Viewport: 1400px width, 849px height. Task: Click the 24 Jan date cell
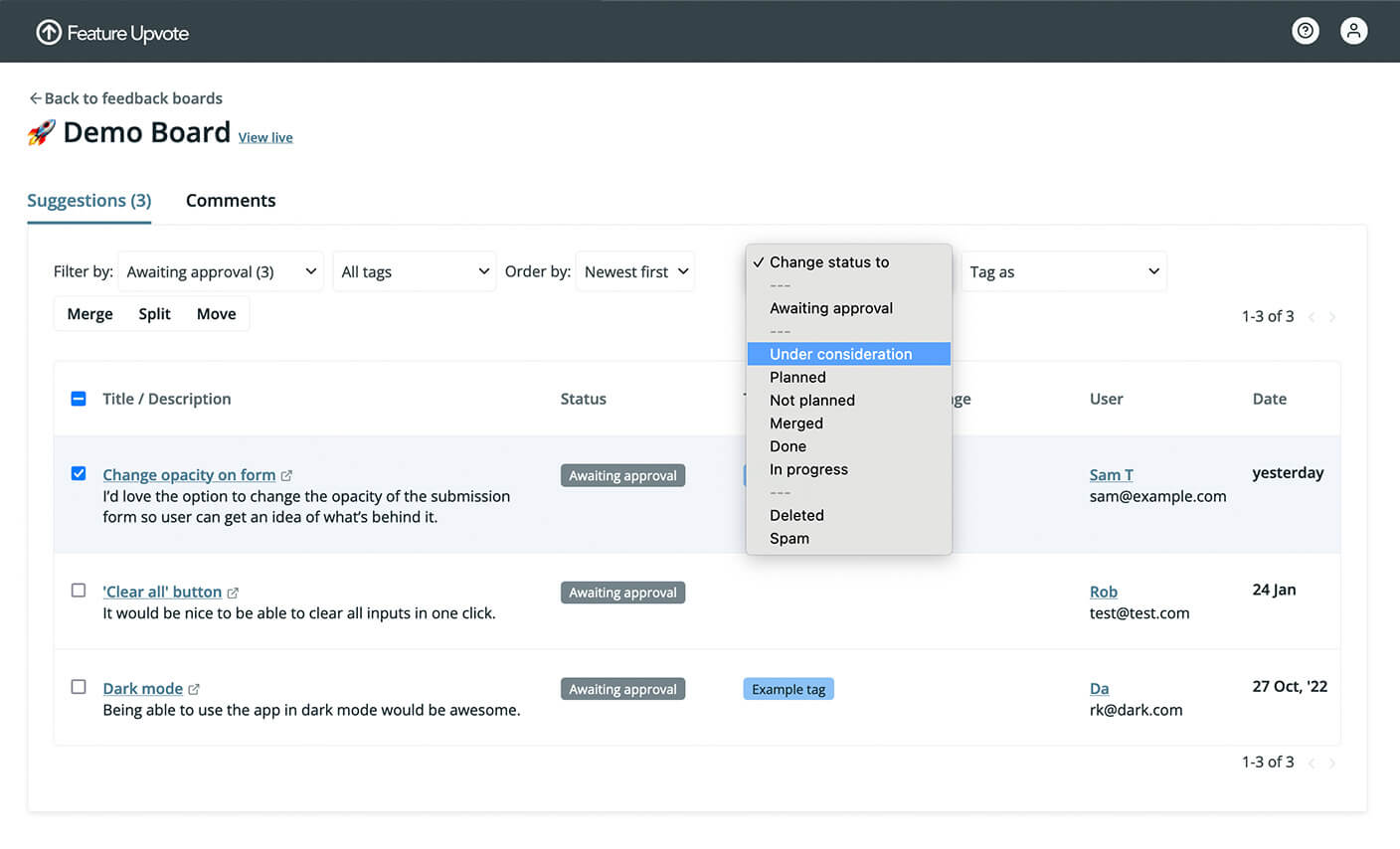click(x=1274, y=590)
